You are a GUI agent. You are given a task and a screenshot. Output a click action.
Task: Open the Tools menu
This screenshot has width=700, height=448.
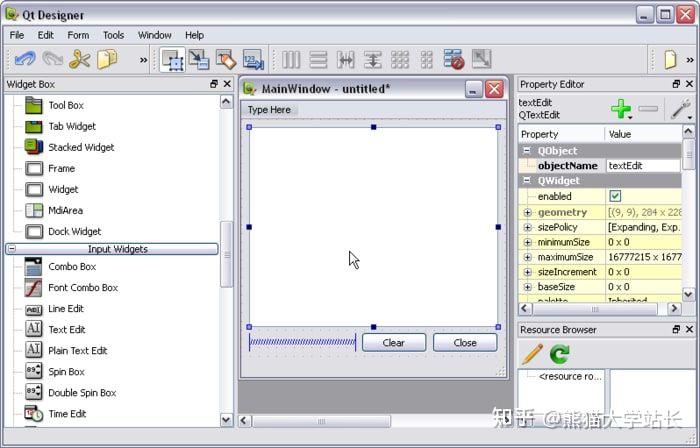tap(113, 35)
